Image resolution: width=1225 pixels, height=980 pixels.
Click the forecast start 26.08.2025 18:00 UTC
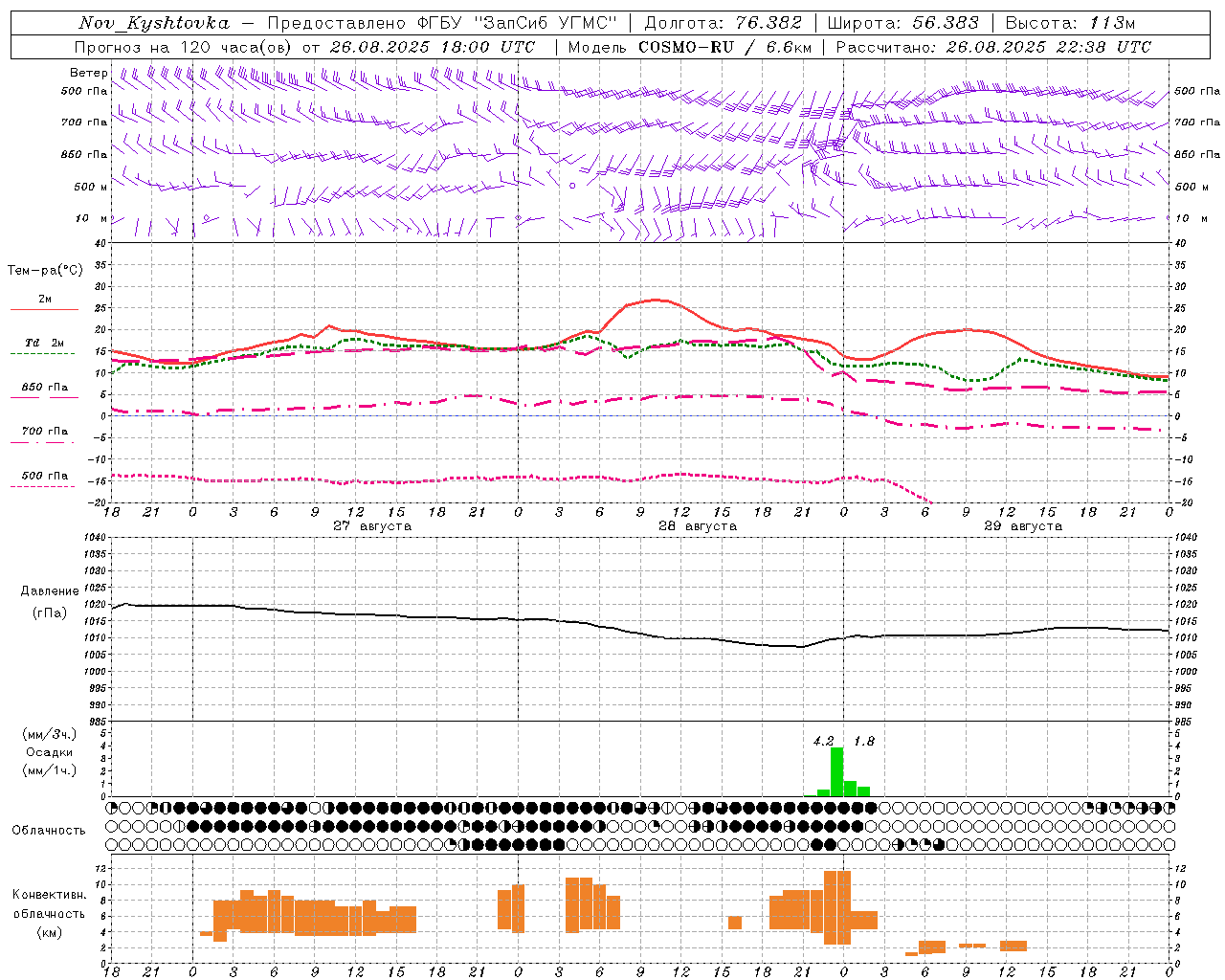(433, 47)
